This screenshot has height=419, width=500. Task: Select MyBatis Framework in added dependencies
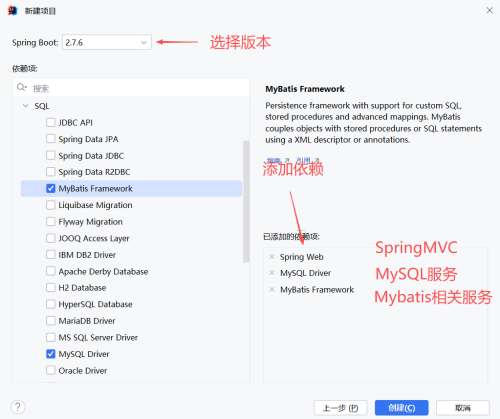coord(317,290)
